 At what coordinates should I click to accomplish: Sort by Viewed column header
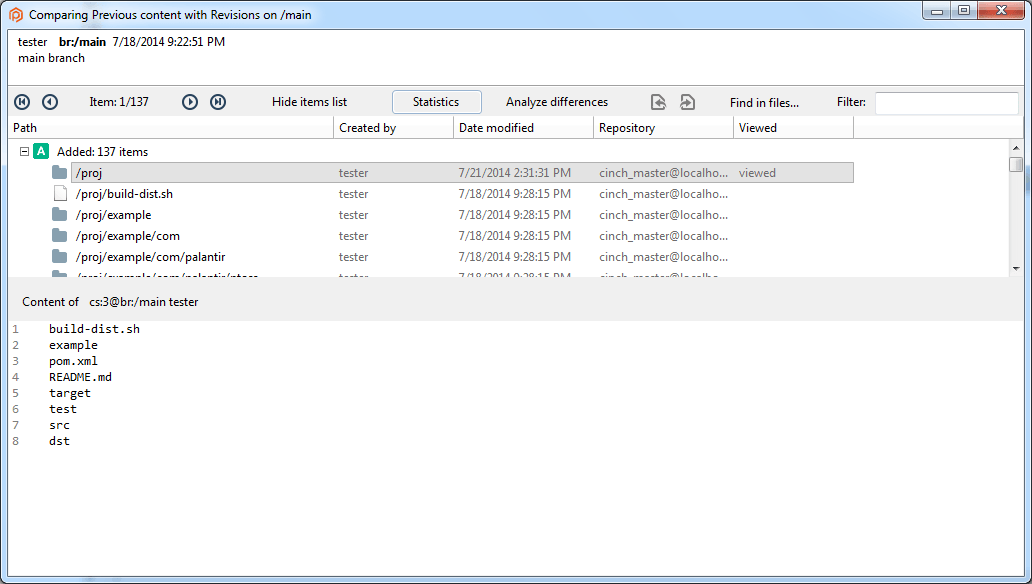point(794,128)
